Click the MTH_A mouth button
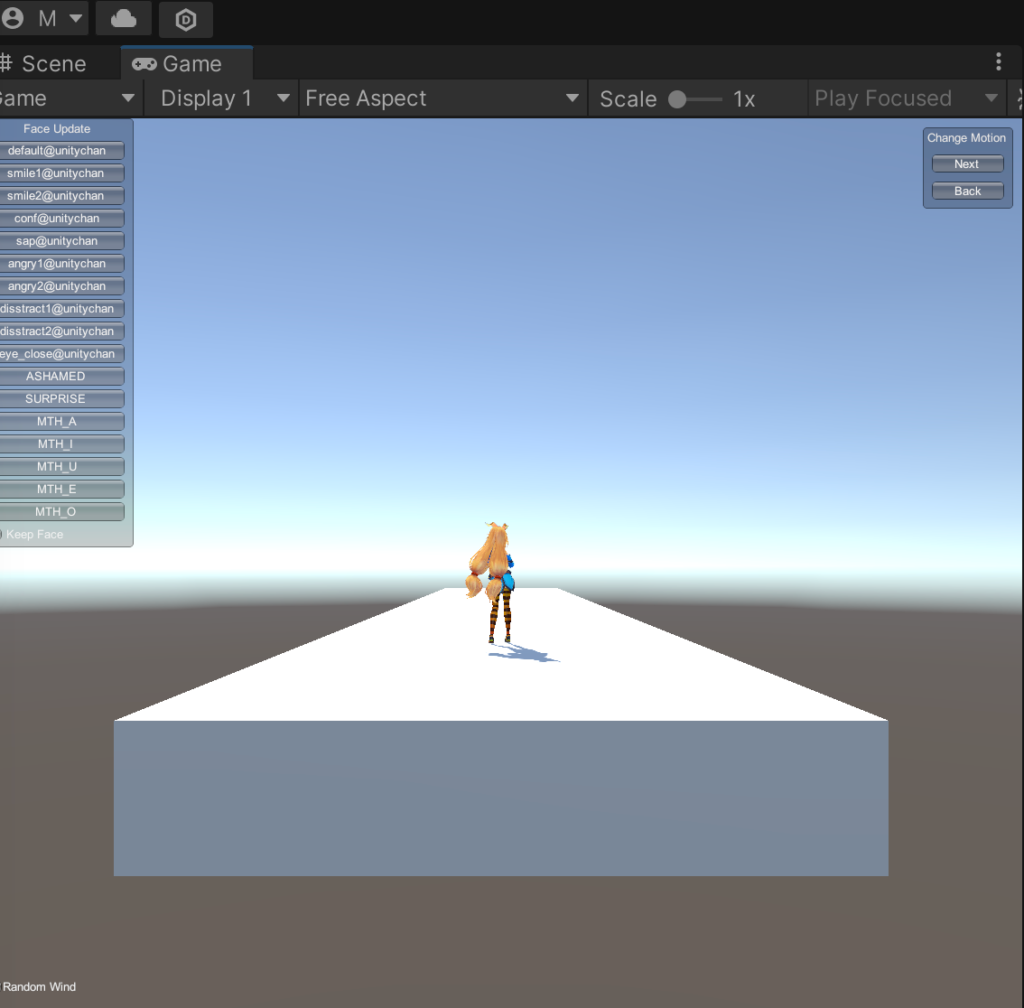 [61, 422]
